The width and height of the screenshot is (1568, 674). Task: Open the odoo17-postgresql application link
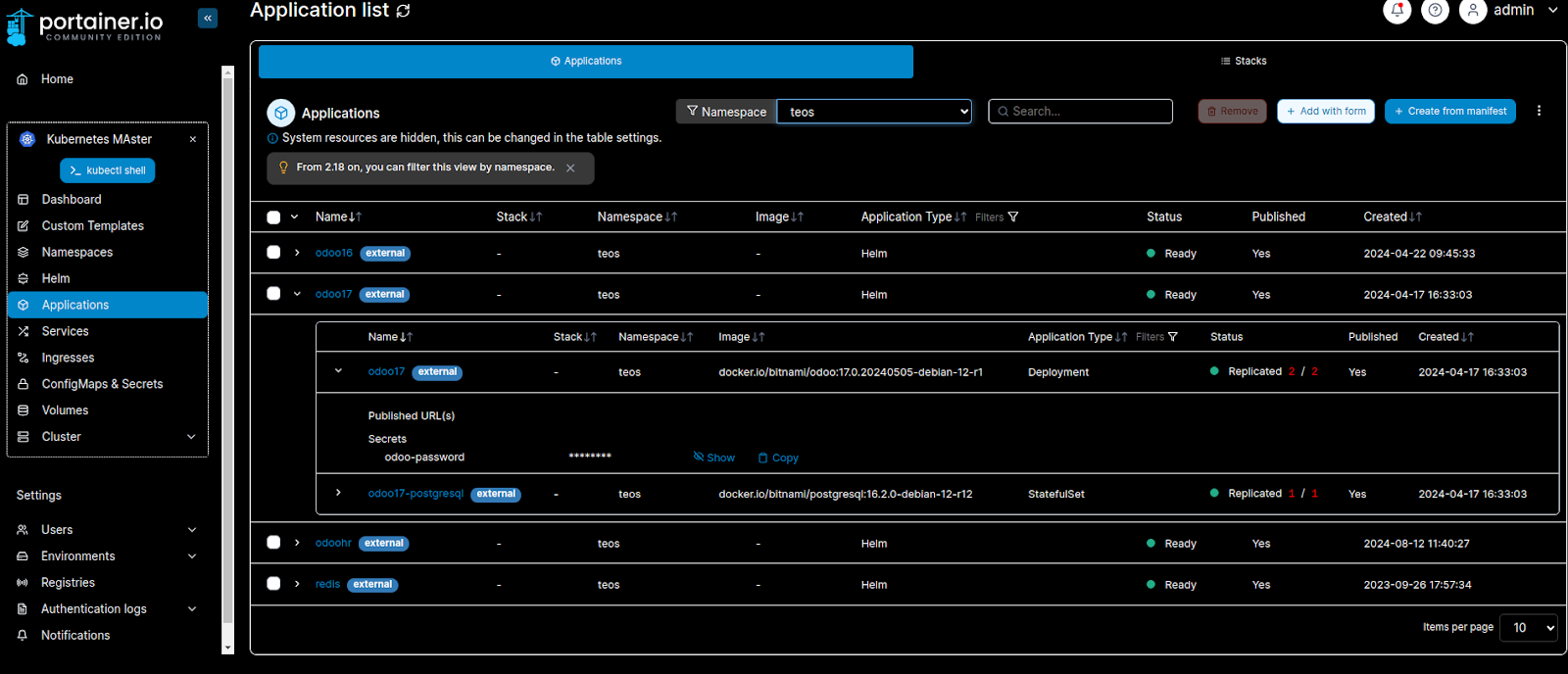[416, 494]
